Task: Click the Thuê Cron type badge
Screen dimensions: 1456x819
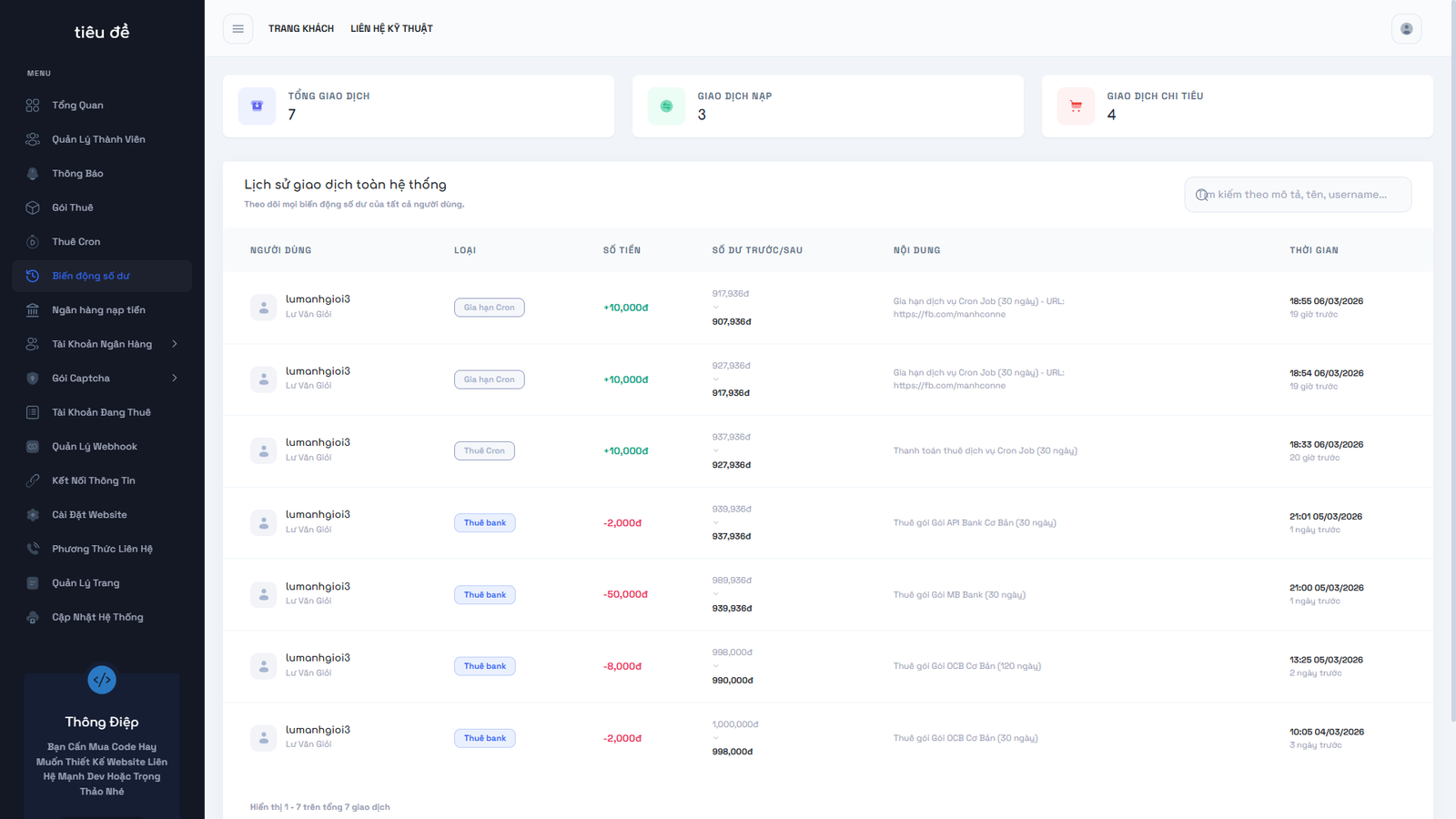Action: pyautogui.click(x=484, y=451)
